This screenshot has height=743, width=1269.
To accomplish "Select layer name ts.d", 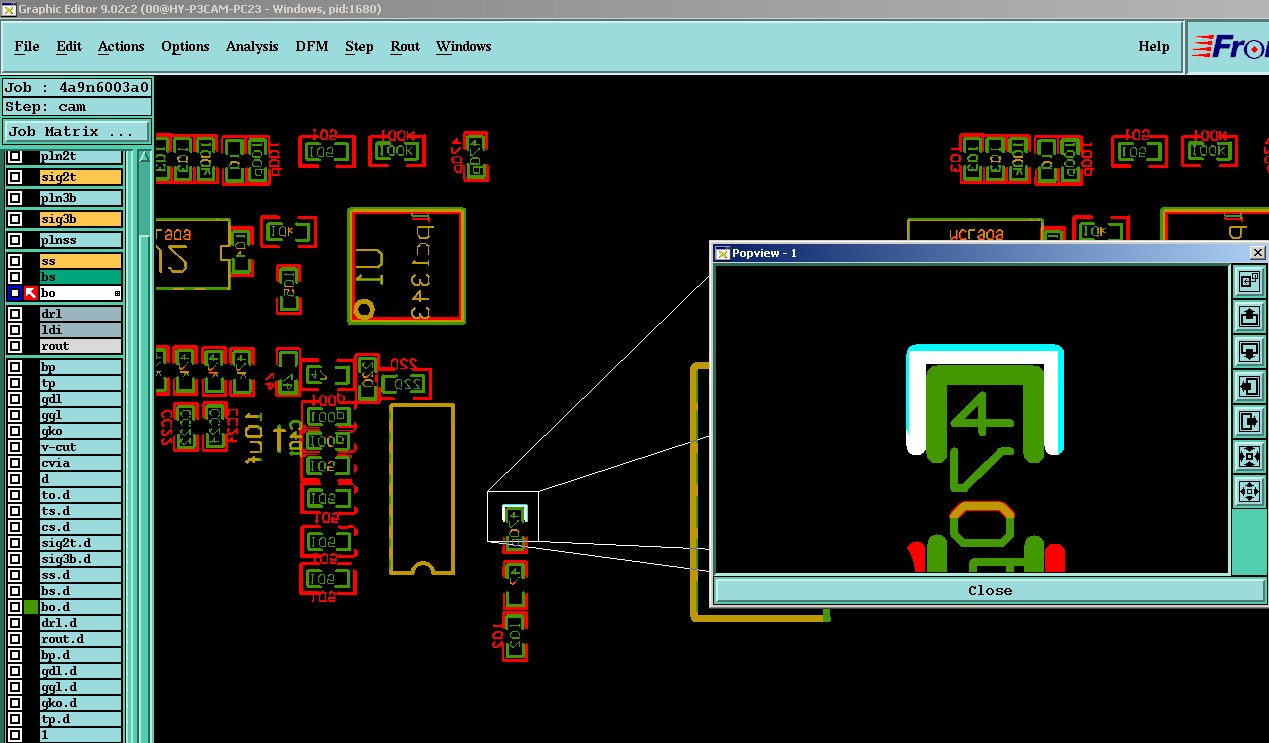I will [80, 511].
